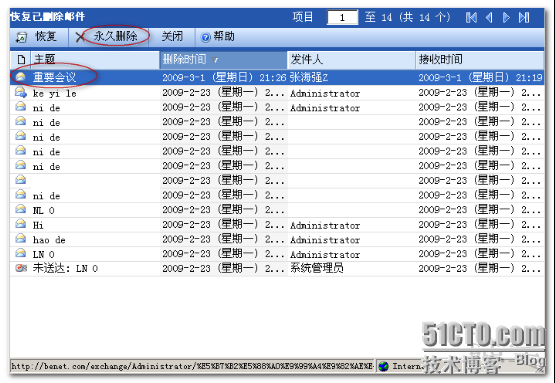Click Administrator sender on 'hao de' row

click(x=325, y=240)
